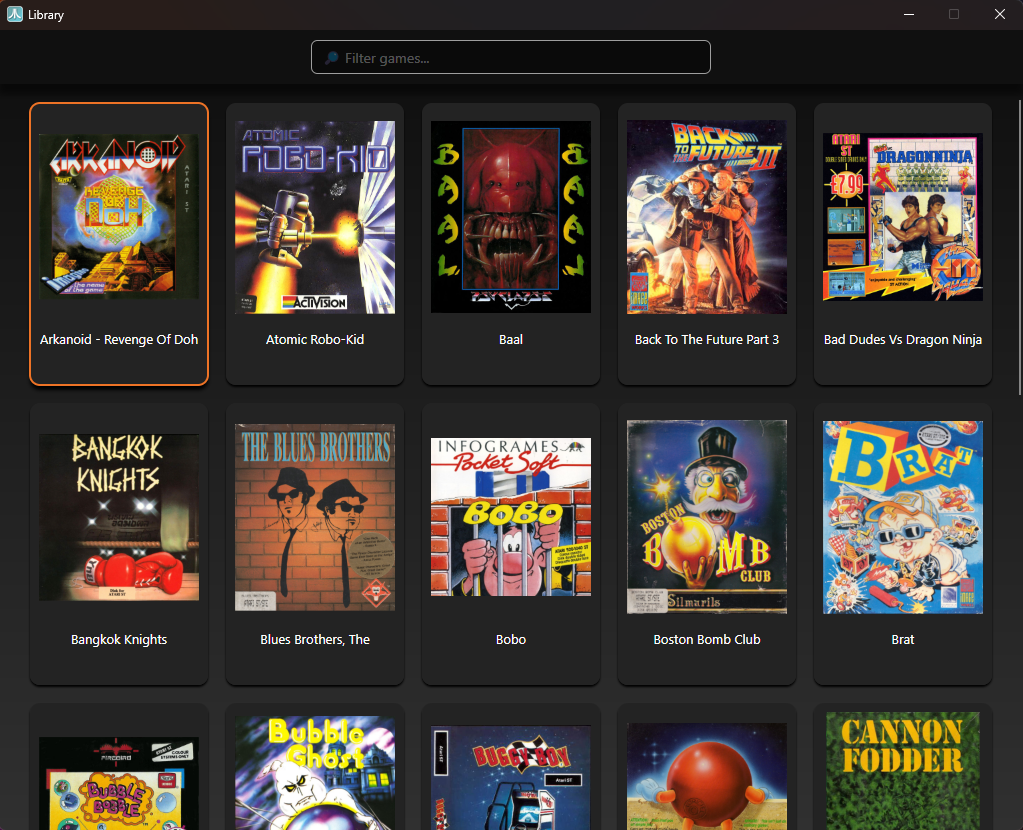Click the 'Blues Brothers, The' label
Image resolution: width=1023 pixels, height=830 pixels.
pos(314,639)
